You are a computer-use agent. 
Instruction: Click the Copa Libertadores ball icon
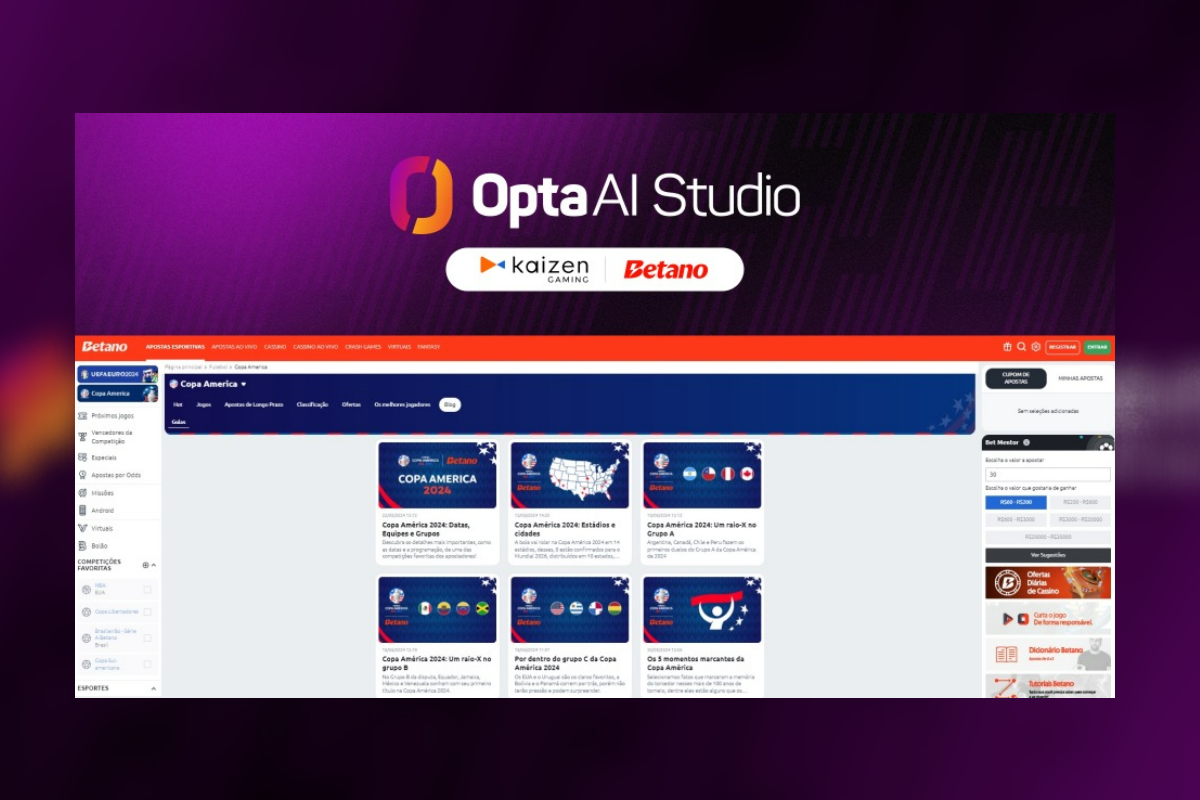pyautogui.click(x=87, y=612)
